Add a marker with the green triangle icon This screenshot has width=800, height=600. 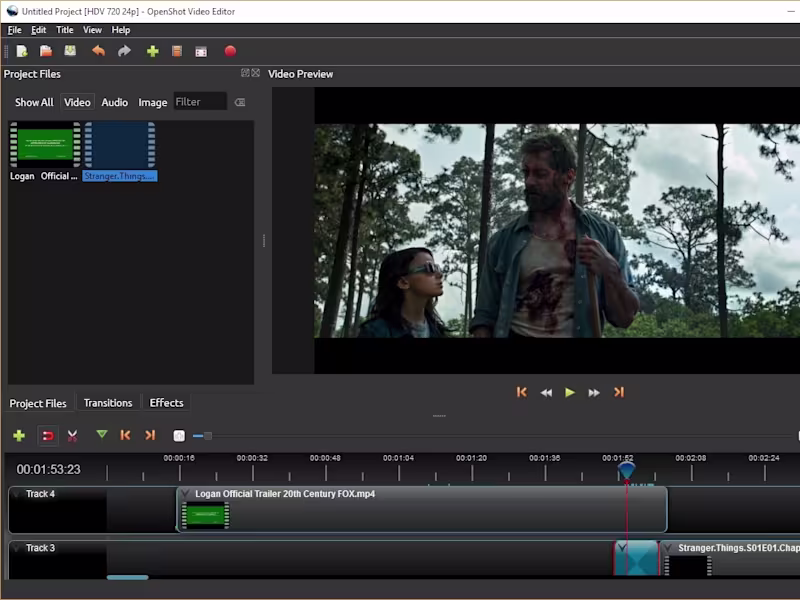tap(101, 435)
